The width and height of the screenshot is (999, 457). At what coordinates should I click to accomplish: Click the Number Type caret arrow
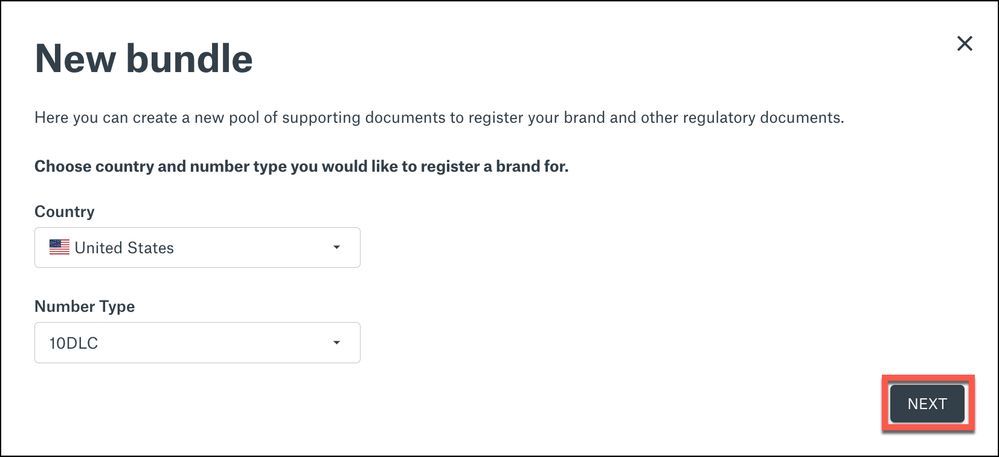tap(336, 343)
